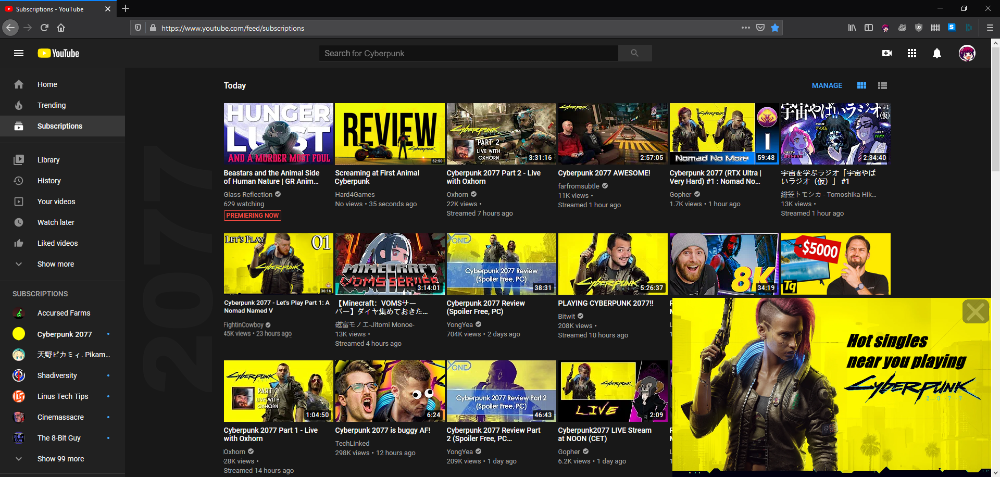Click the browser back arrow
The image size is (1000, 477).
(x=10, y=27)
